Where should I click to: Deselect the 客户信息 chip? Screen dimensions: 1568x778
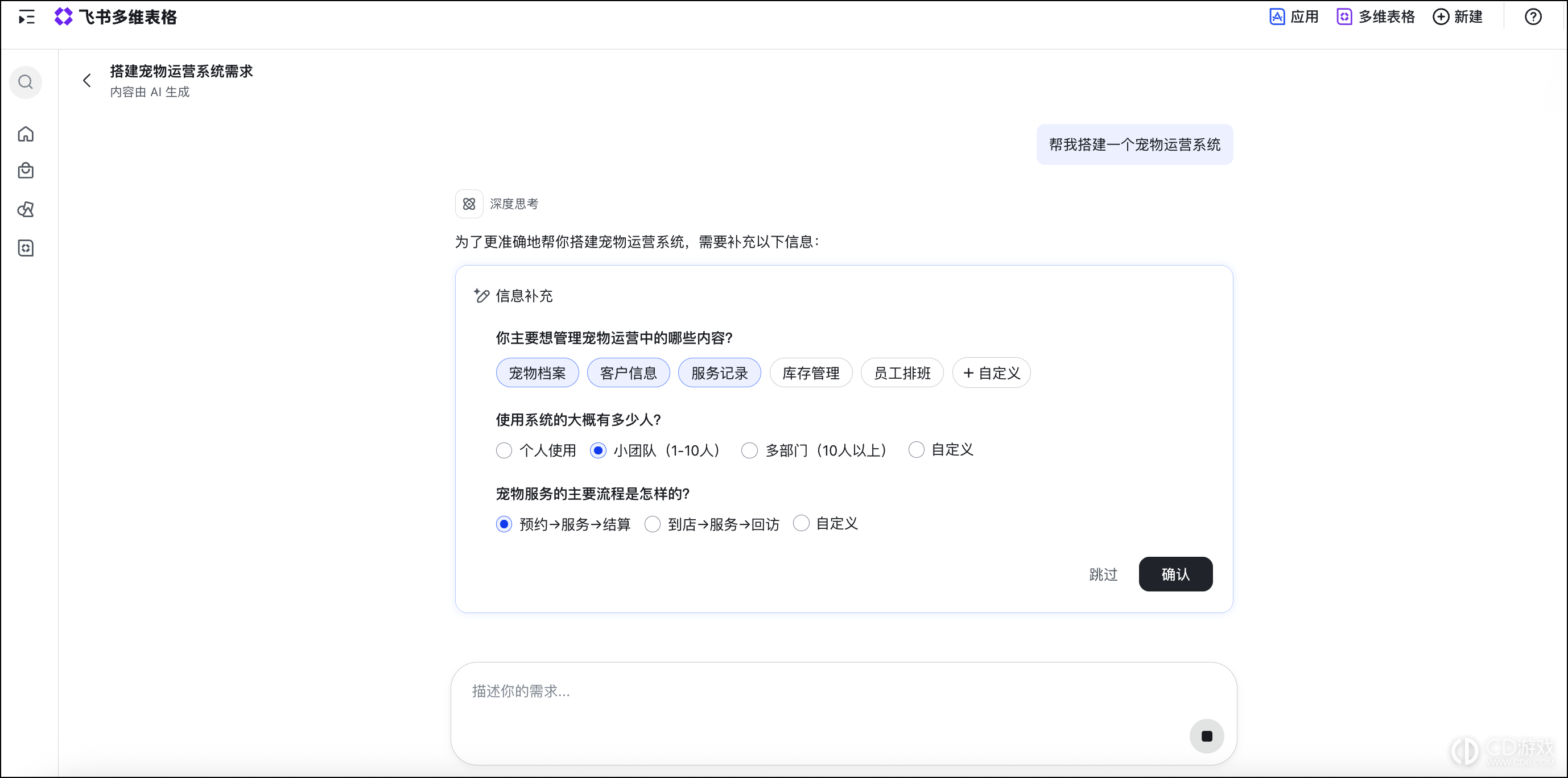tap(628, 373)
